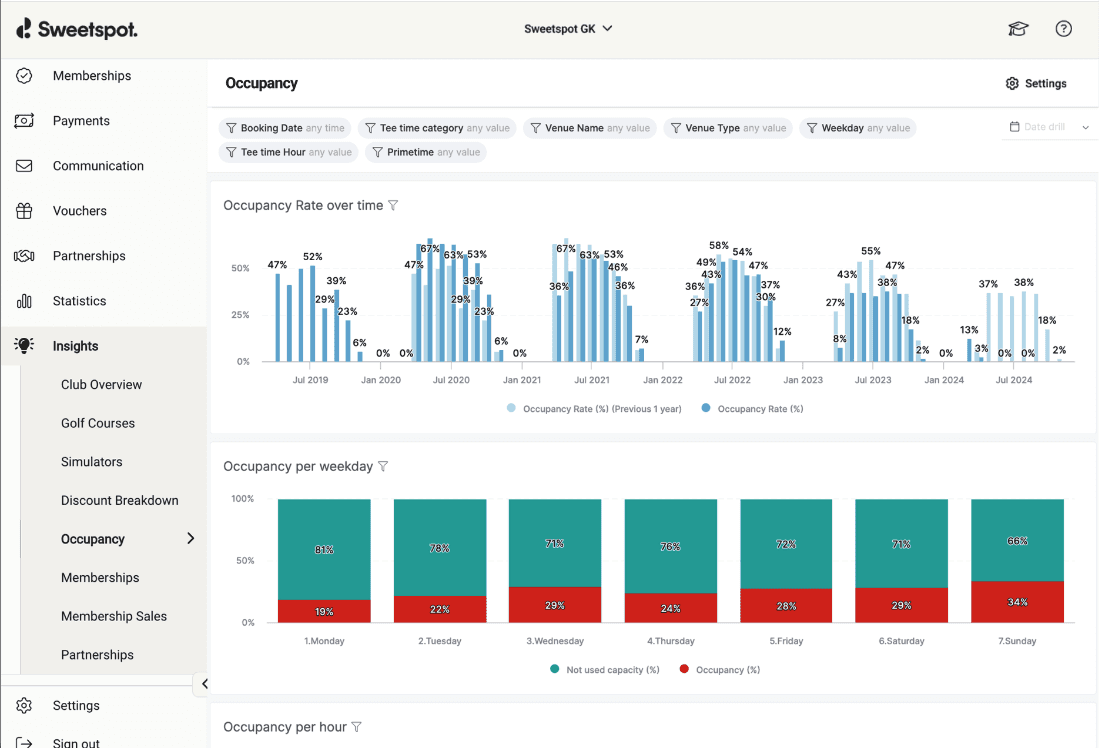Open the Sweetspot GK club dropdown

click(x=568, y=29)
